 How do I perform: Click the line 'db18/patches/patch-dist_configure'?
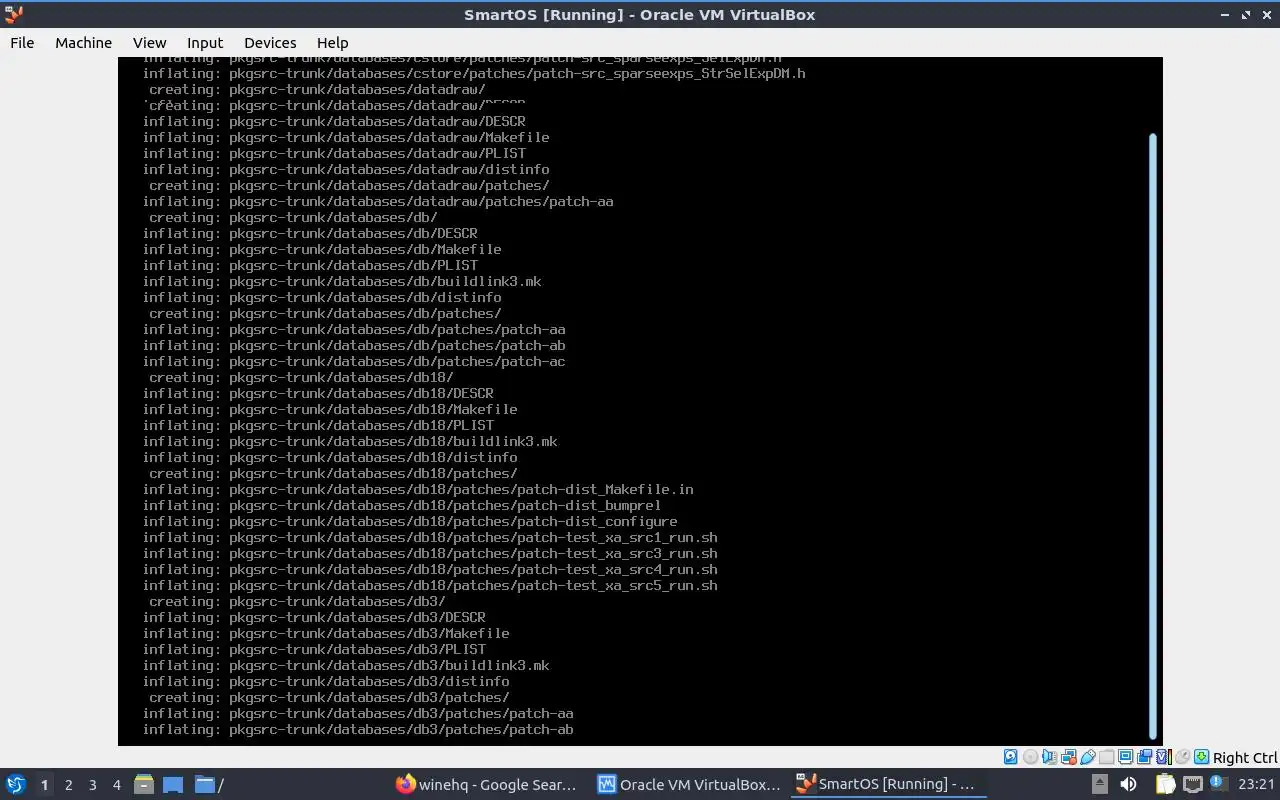(410, 521)
